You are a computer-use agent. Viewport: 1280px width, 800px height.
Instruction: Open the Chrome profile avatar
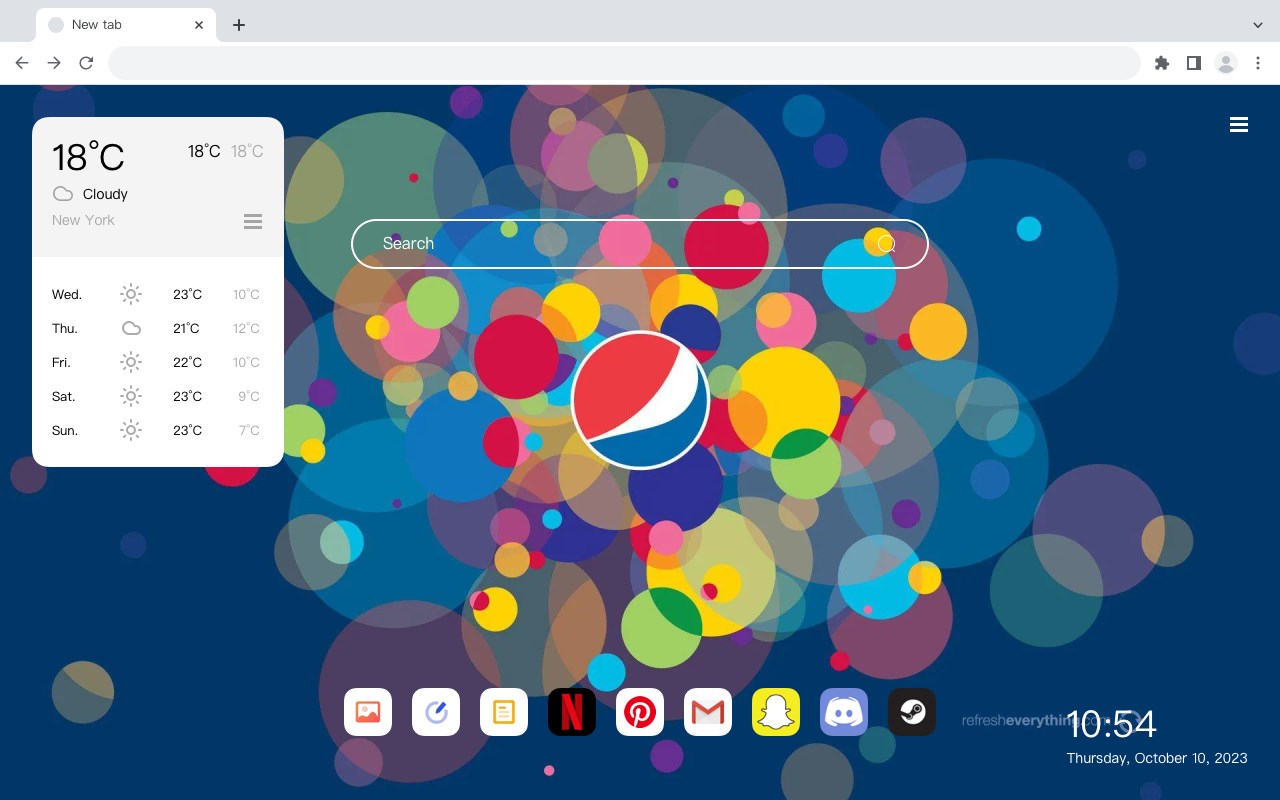tap(1226, 63)
